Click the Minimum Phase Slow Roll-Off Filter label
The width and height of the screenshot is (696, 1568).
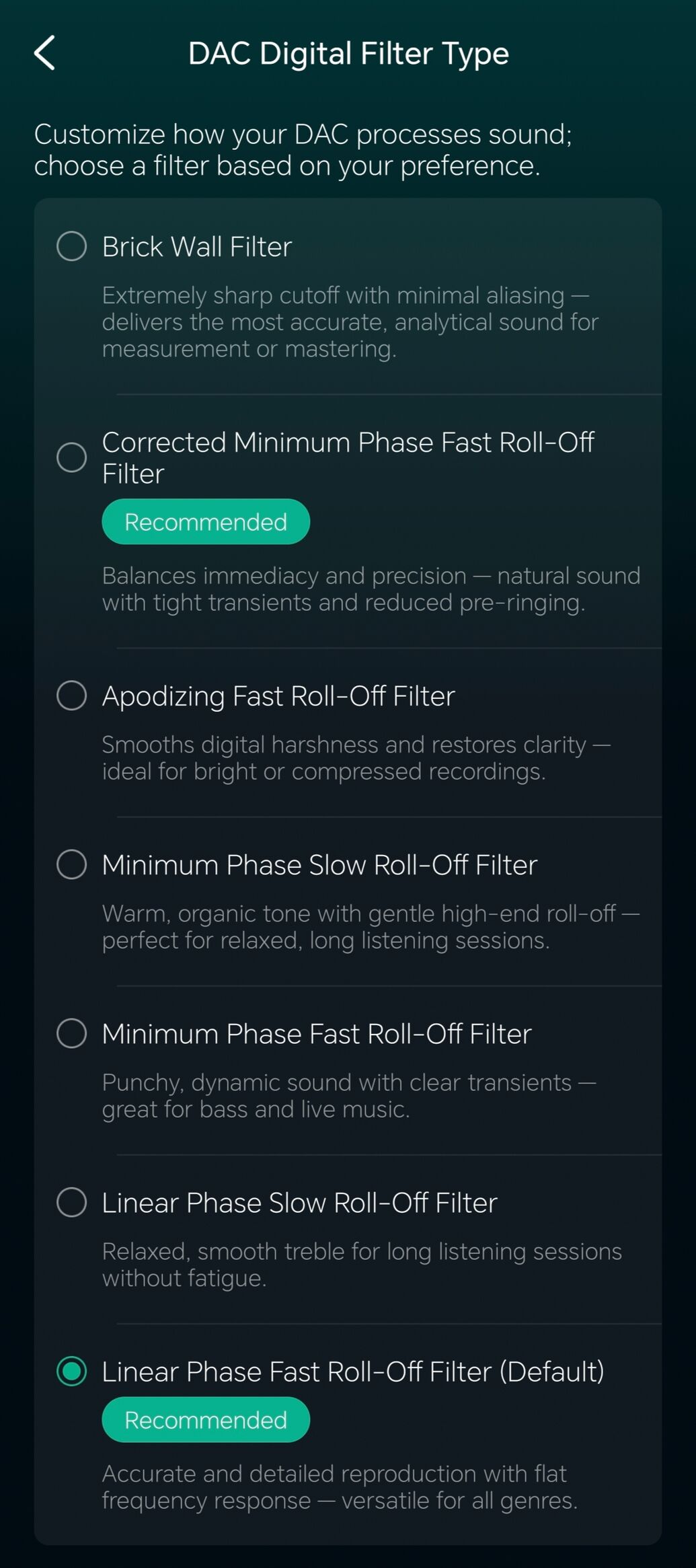click(x=319, y=865)
